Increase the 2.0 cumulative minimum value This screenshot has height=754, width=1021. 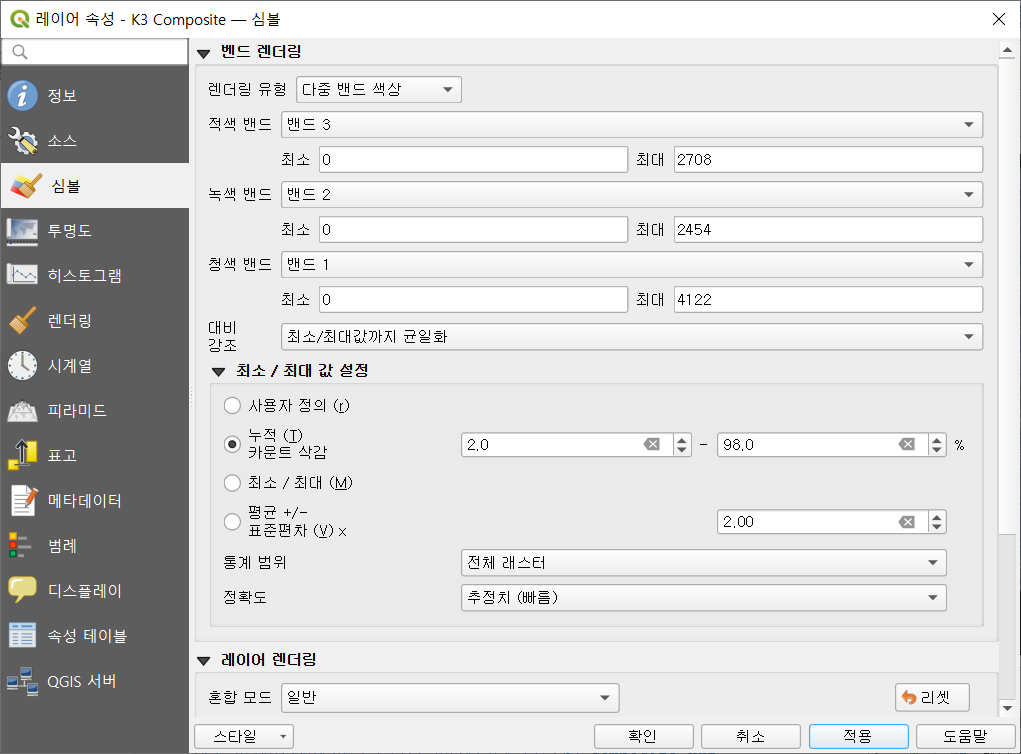point(682,440)
